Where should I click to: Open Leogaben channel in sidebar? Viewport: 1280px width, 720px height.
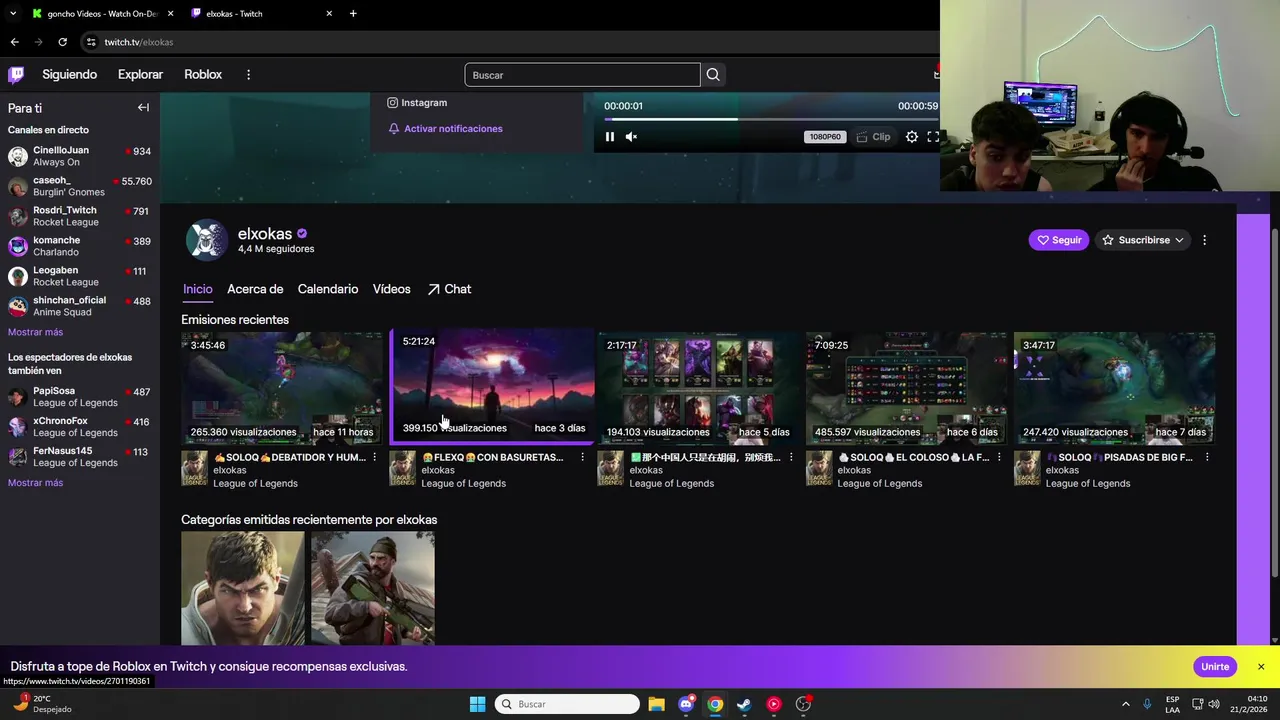(x=80, y=276)
